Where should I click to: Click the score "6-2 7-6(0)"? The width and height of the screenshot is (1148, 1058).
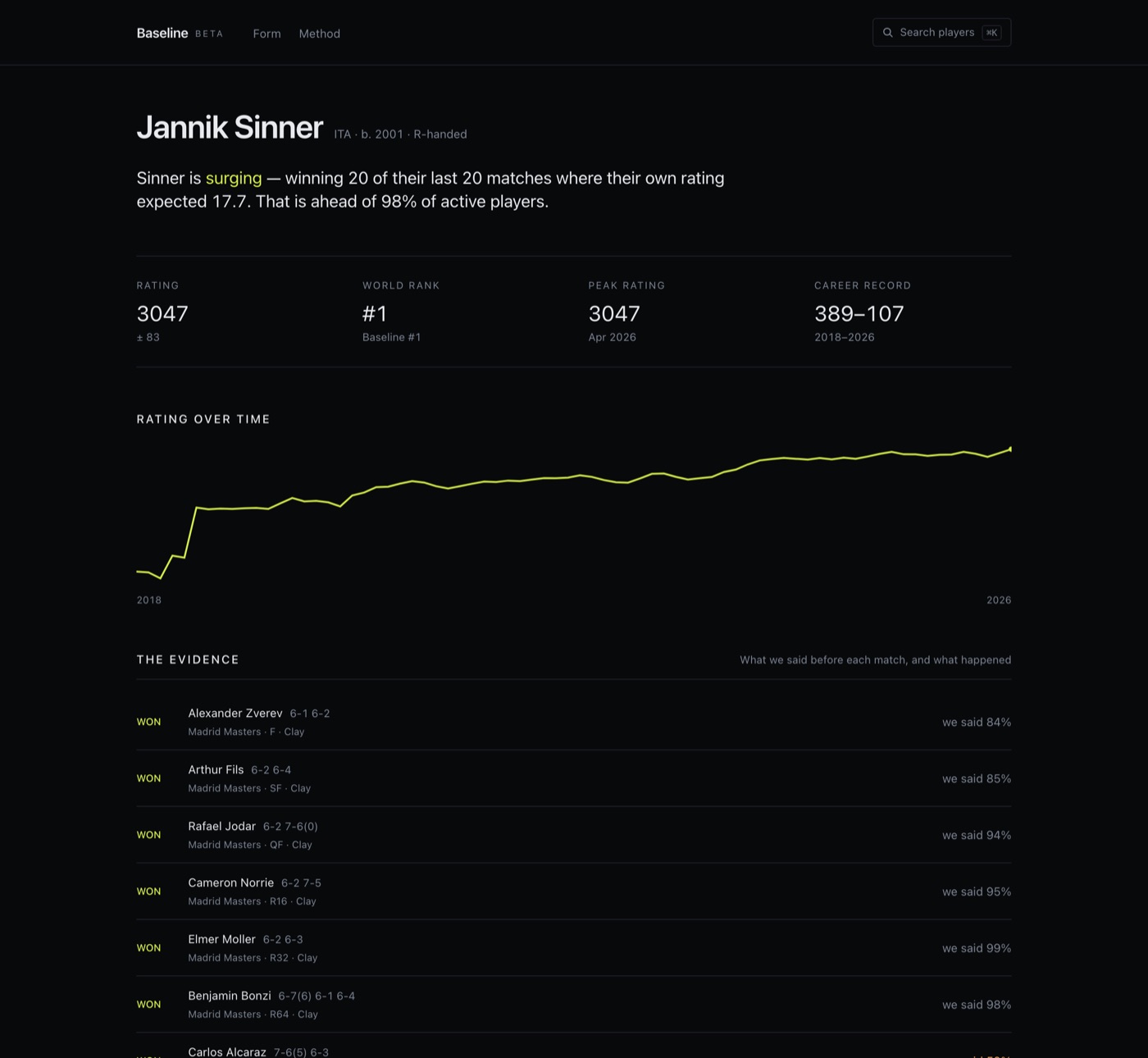tap(290, 827)
